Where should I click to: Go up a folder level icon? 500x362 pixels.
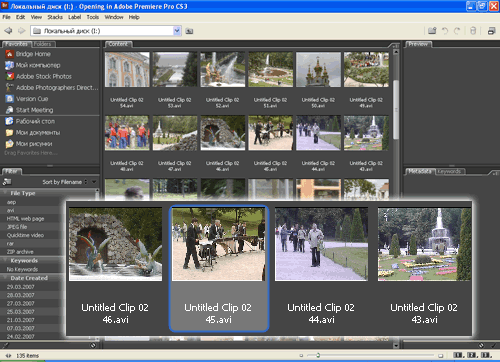tap(189, 31)
